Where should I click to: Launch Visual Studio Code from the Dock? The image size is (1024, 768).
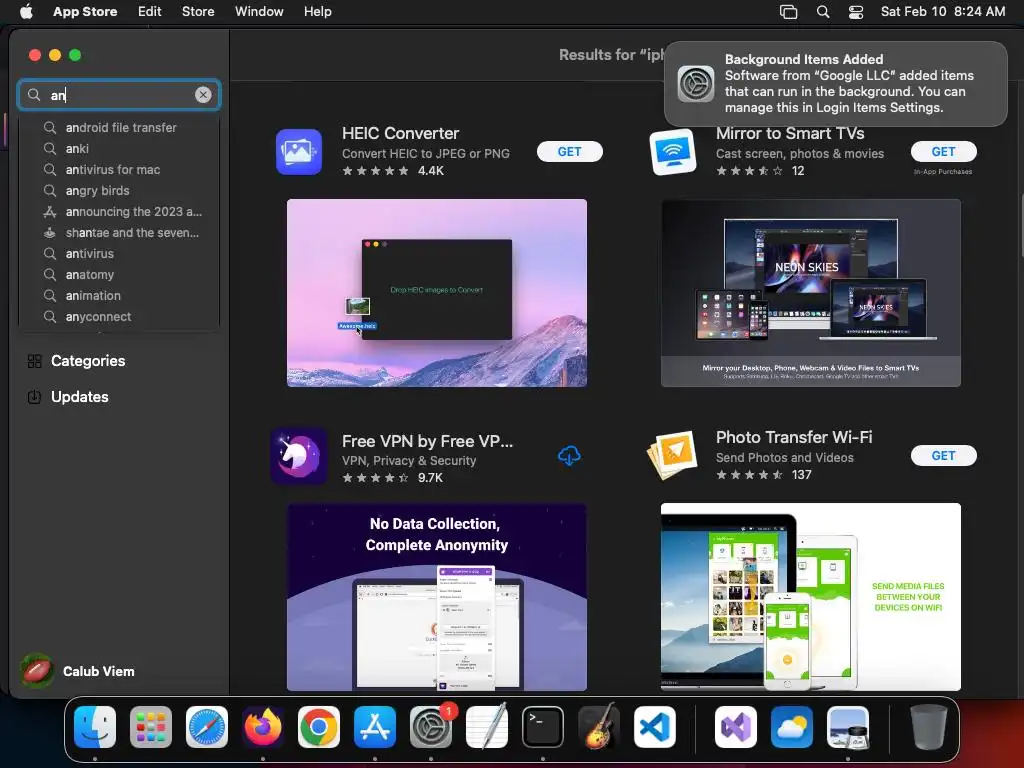tap(655, 727)
